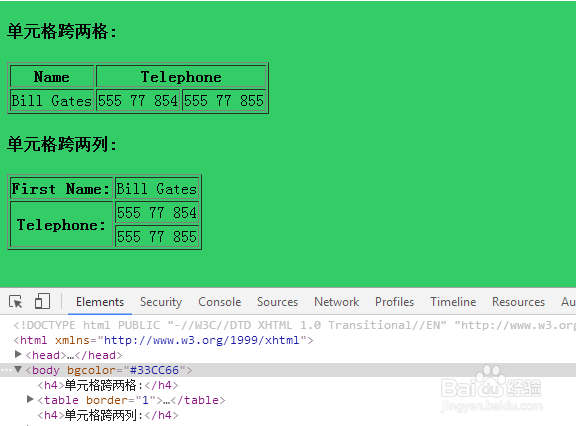
Task: Click 555 77 854 in first table
Action: [138, 100]
